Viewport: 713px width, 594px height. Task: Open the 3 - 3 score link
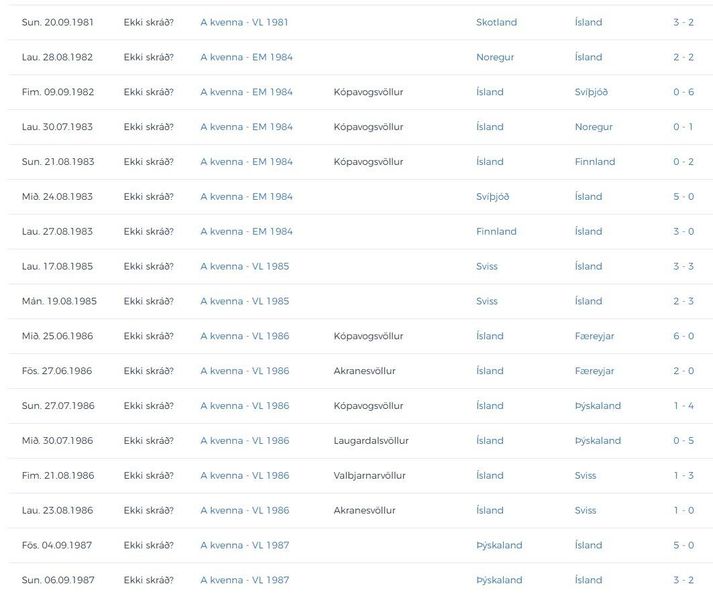pyautogui.click(x=683, y=267)
